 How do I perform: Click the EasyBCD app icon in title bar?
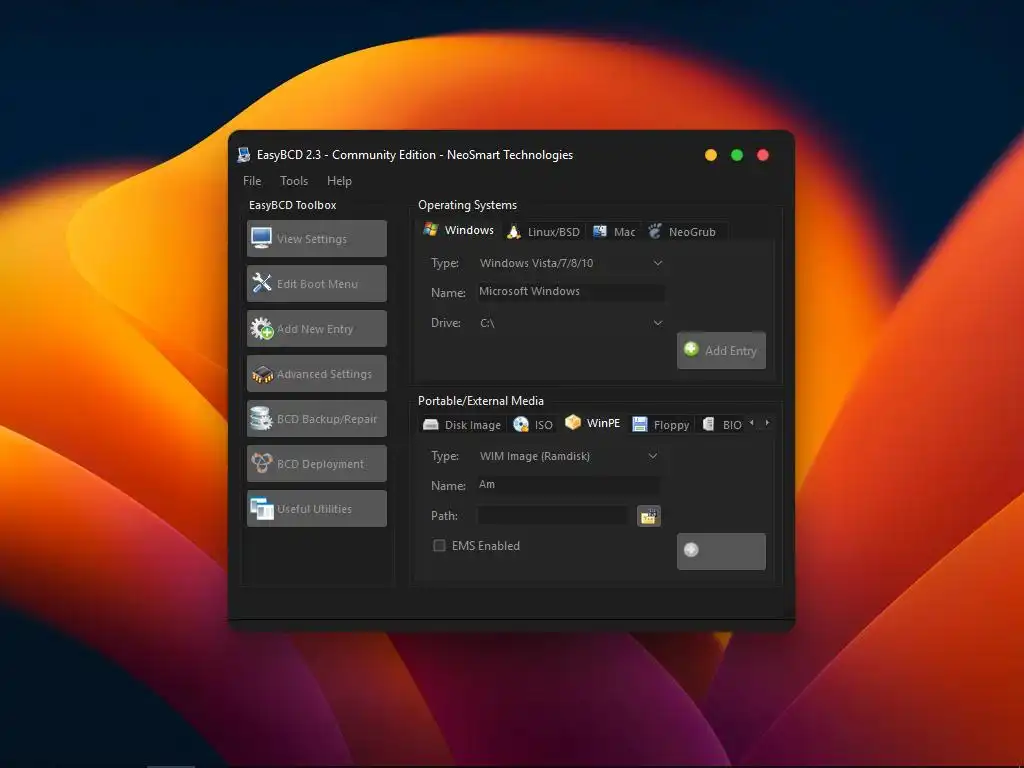tap(244, 155)
